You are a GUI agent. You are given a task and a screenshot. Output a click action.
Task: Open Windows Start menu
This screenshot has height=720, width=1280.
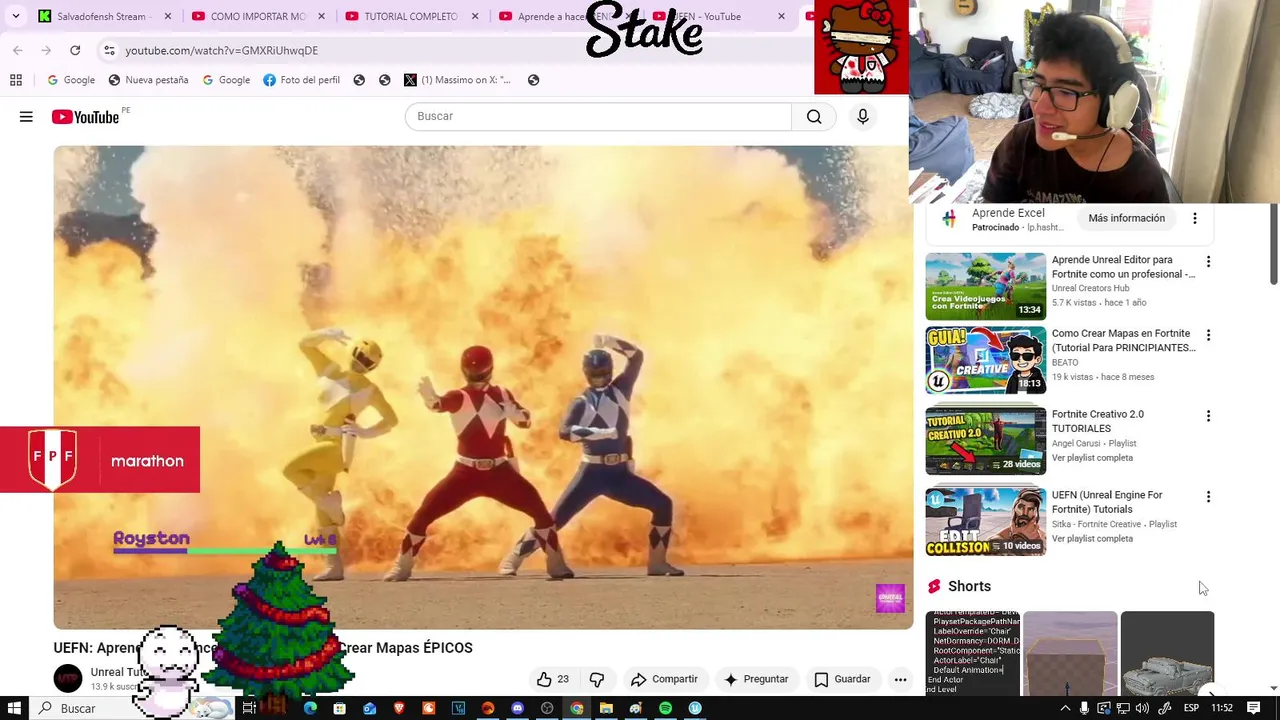click(15, 708)
